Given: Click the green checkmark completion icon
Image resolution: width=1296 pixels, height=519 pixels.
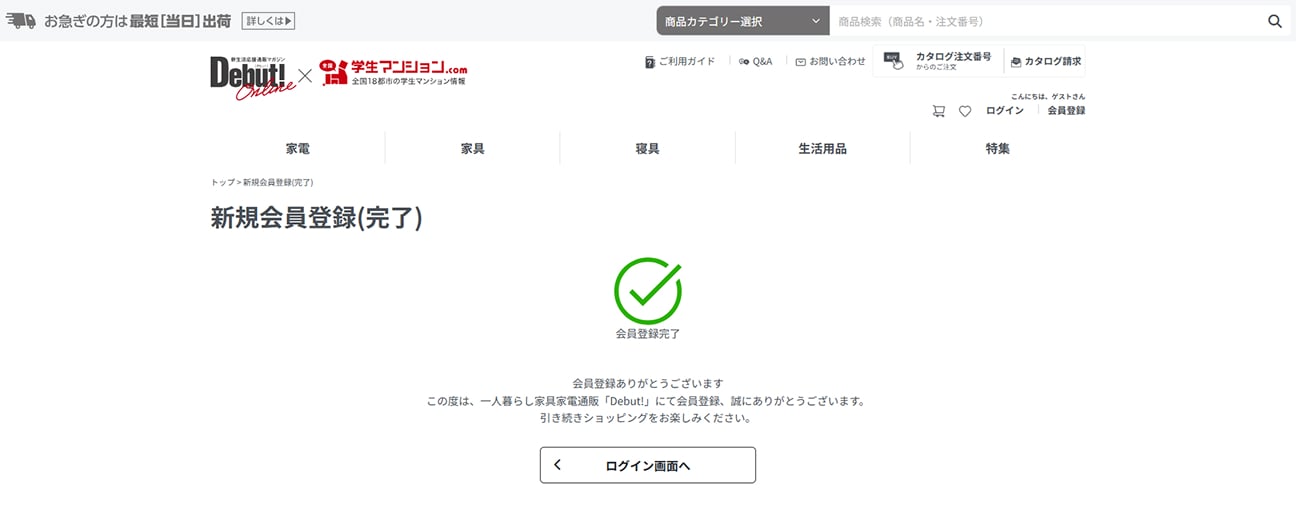Looking at the screenshot, I should pos(648,291).
